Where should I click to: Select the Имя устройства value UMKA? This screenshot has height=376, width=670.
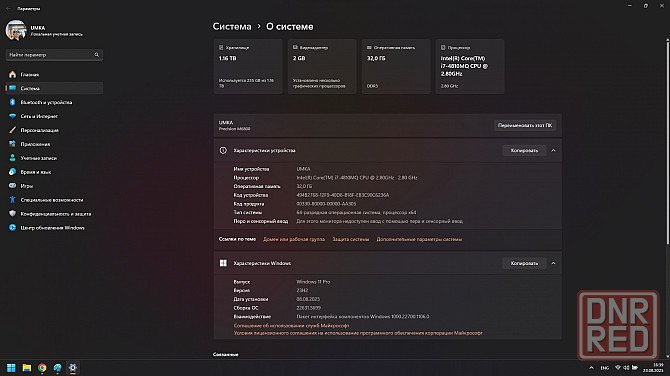303,169
